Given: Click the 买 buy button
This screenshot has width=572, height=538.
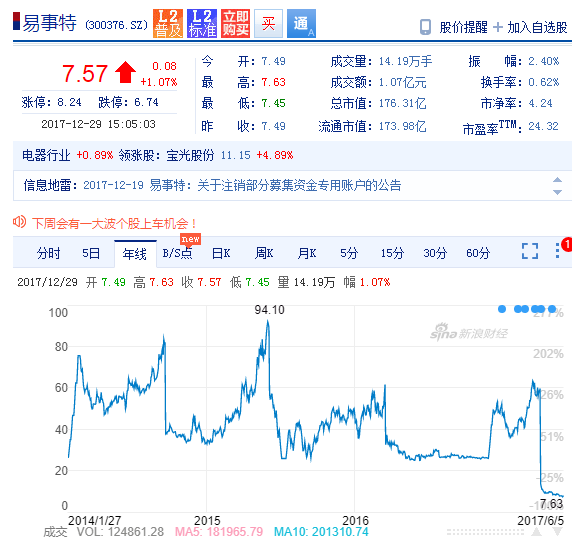Looking at the screenshot, I should (268, 23).
